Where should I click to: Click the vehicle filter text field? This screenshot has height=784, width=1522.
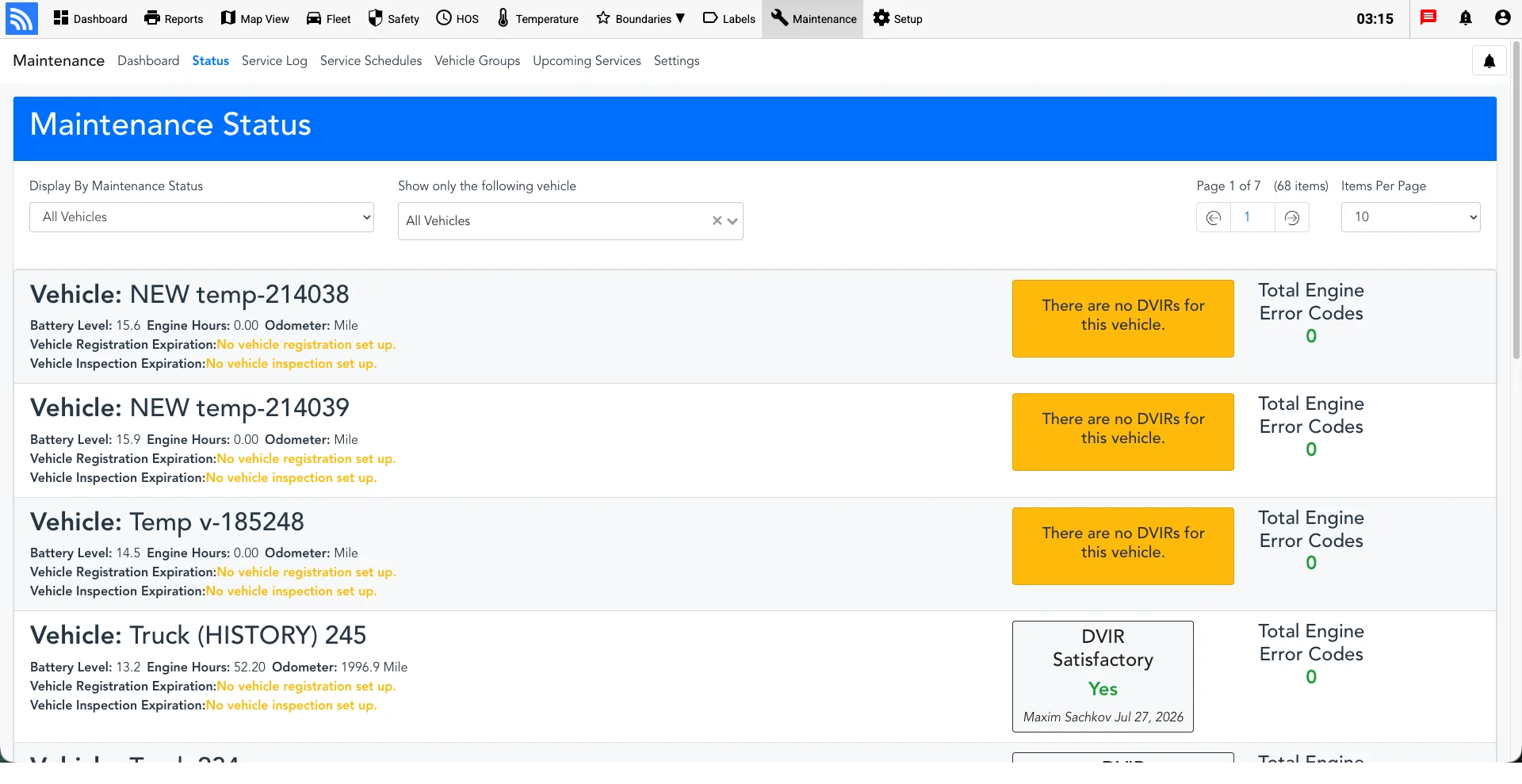click(555, 221)
